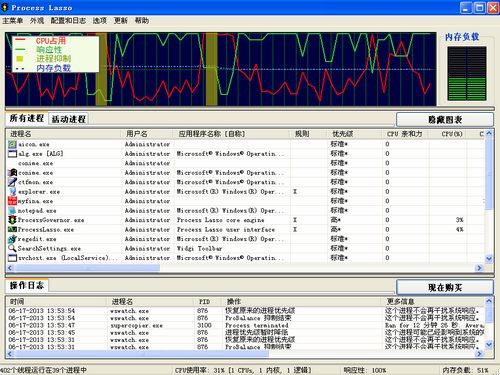Click the ctfmon.exe pen icon

(x=12, y=182)
